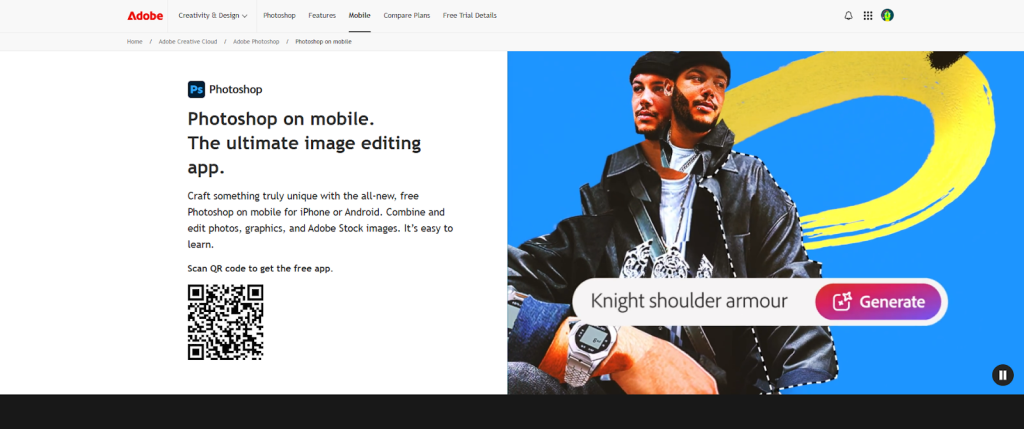Click the Scan QR code instruction text
1024x429 pixels.
tap(260, 268)
